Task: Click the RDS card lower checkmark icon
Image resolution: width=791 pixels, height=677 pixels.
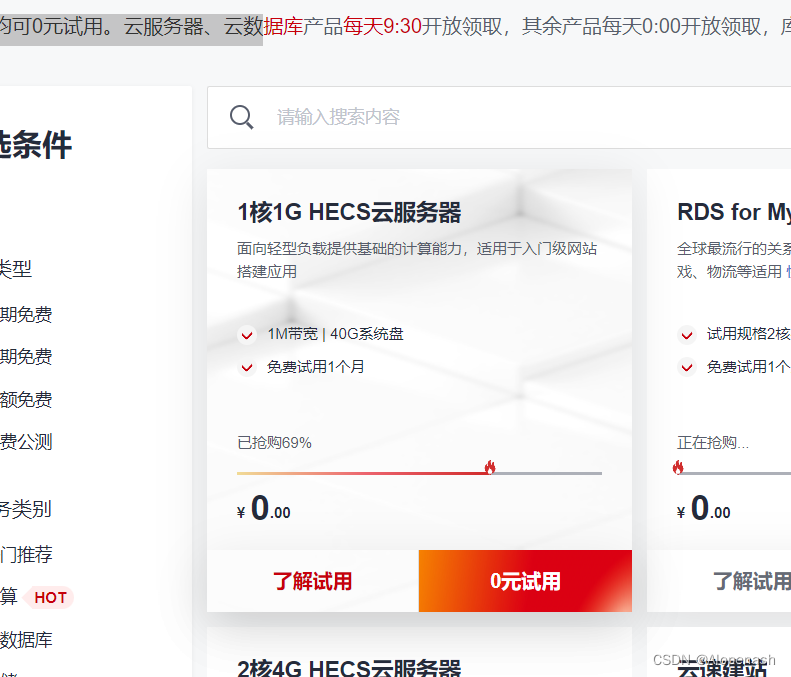Action: 687,367
